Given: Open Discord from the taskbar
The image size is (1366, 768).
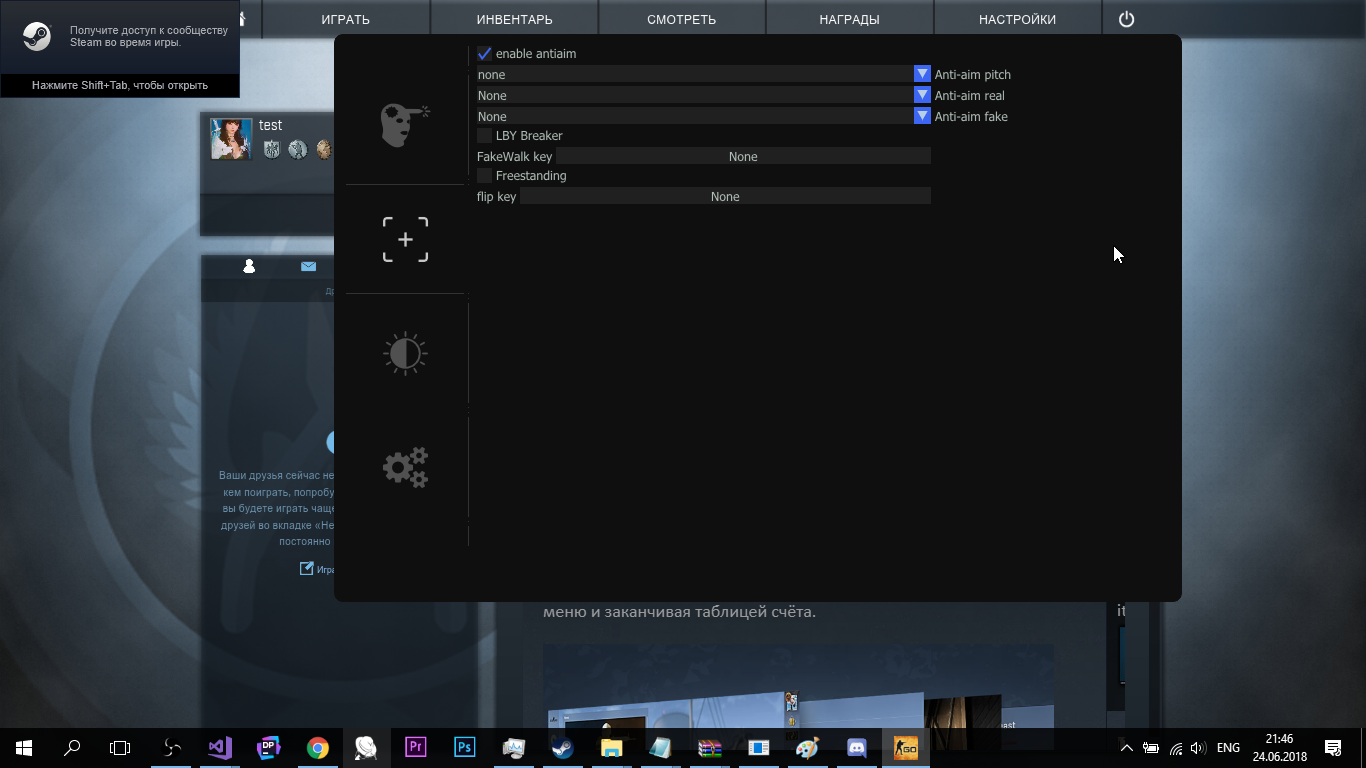Looking at the screenshot, I should [855, 746].
